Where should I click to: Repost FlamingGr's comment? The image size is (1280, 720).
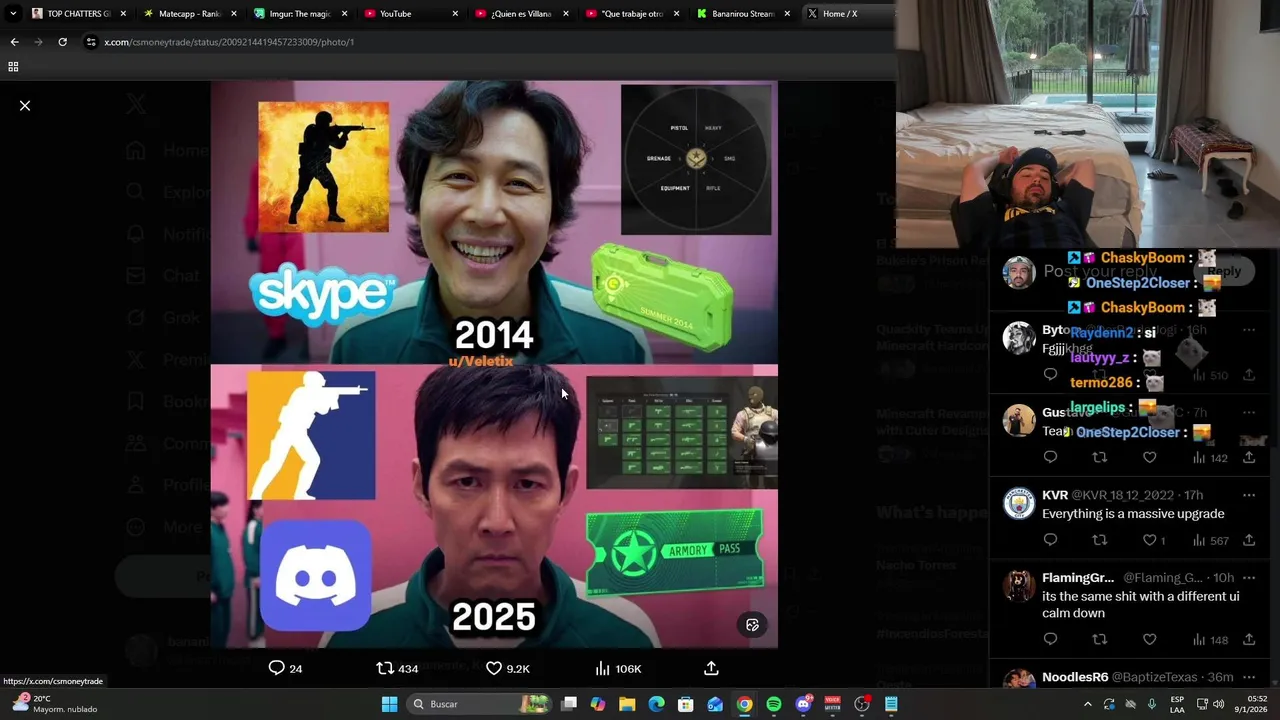click(x=1100, y=639)
